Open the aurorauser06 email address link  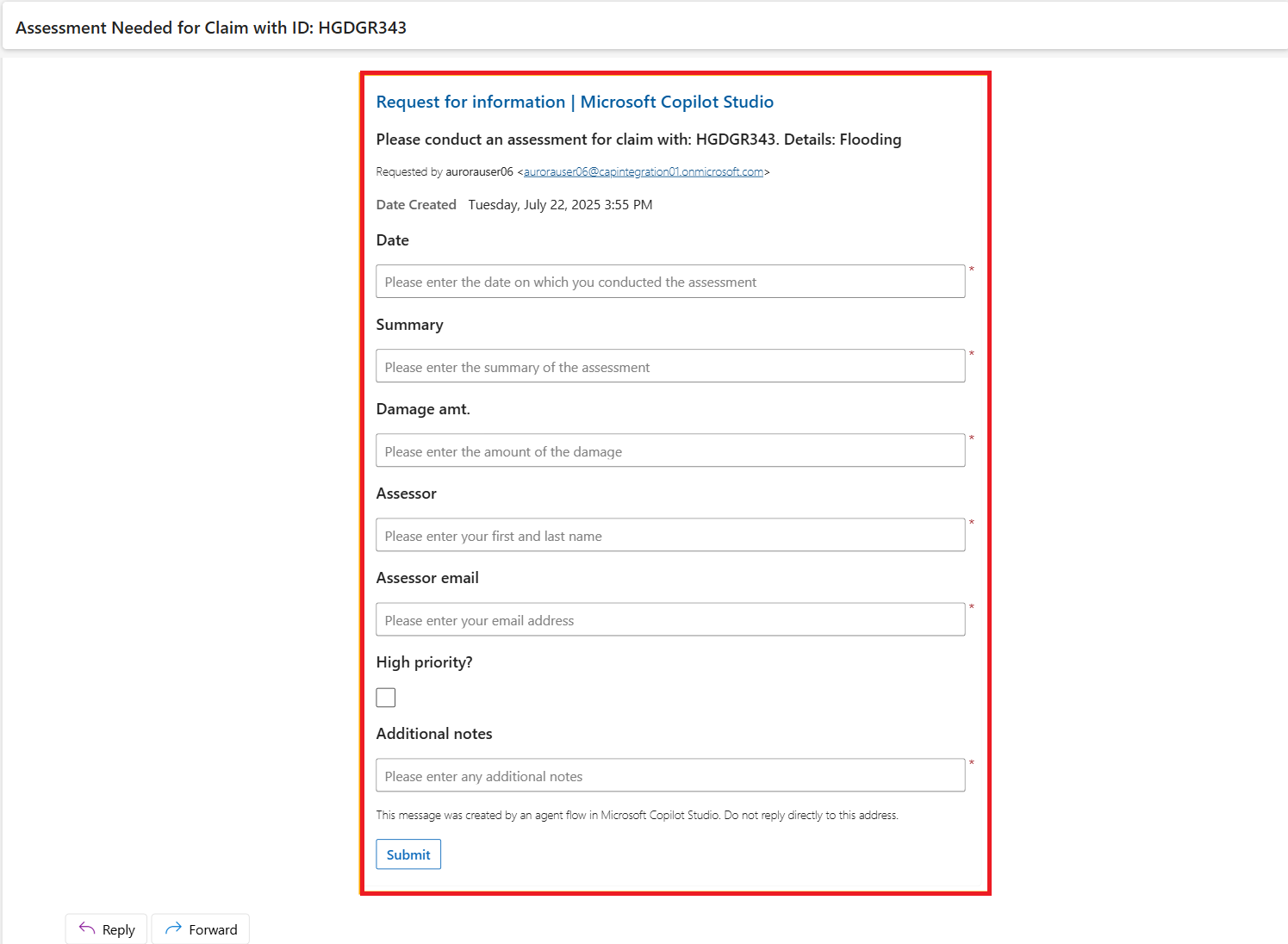tap(644, 171)
